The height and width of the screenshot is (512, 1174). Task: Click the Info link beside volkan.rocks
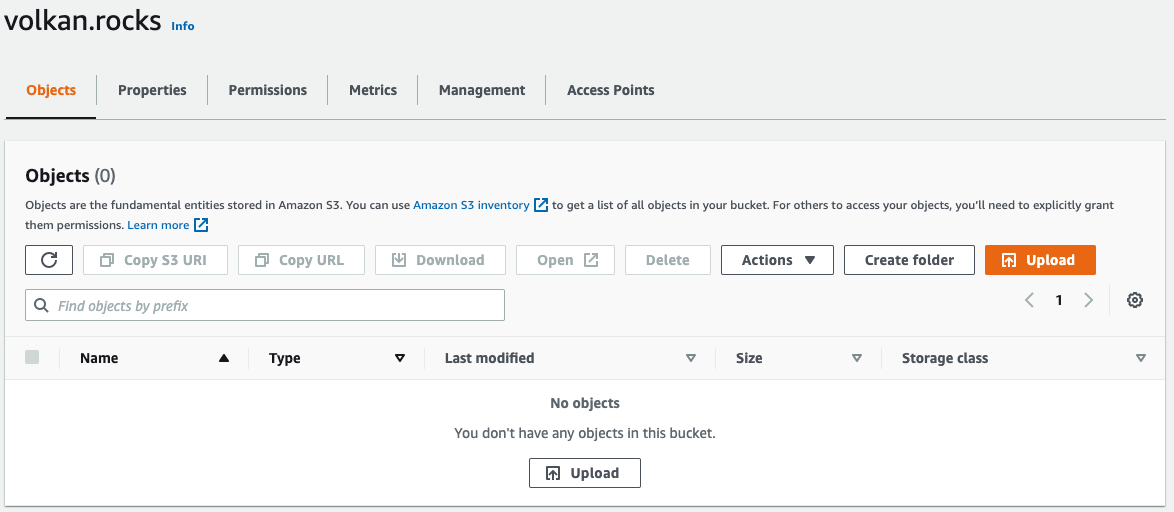[183, 25]
